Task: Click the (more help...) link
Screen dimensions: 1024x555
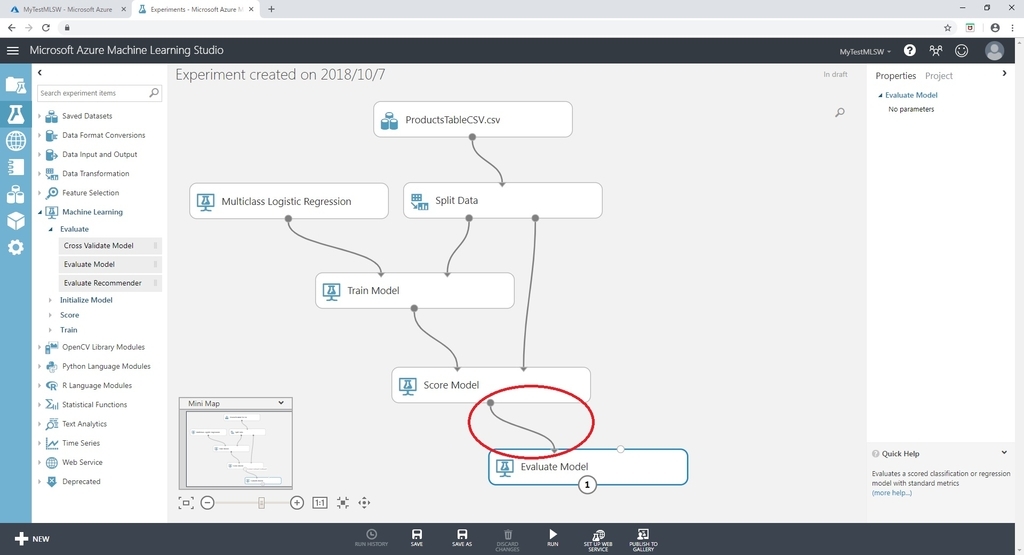Action: [x=891, y=493]
